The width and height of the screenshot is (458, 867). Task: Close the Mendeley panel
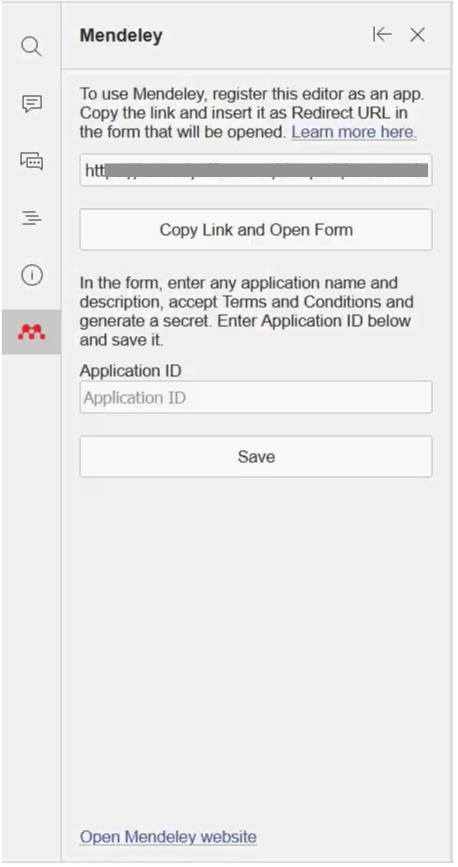[417, 35]
